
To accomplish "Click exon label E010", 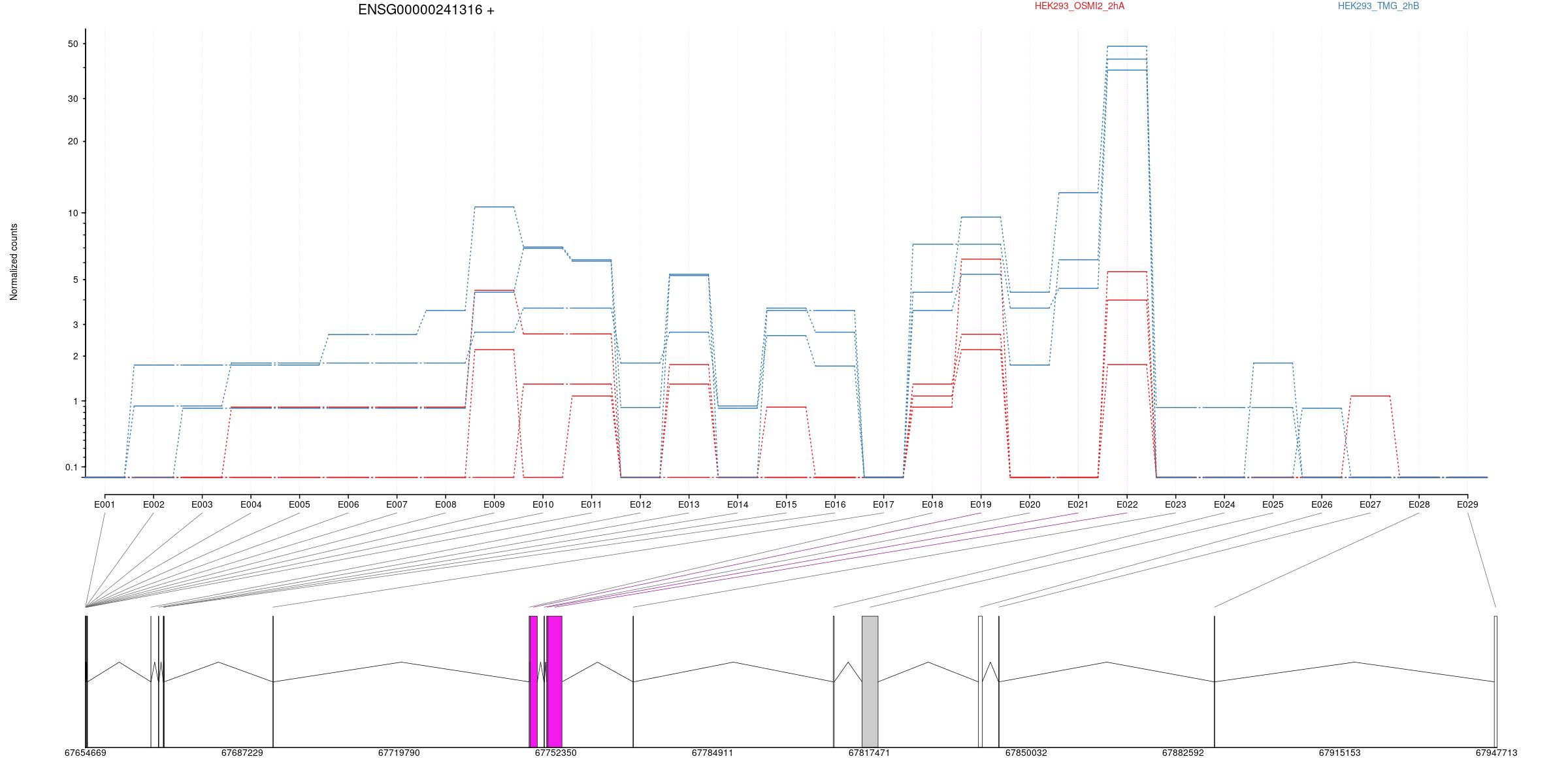I will click(543, 504).
